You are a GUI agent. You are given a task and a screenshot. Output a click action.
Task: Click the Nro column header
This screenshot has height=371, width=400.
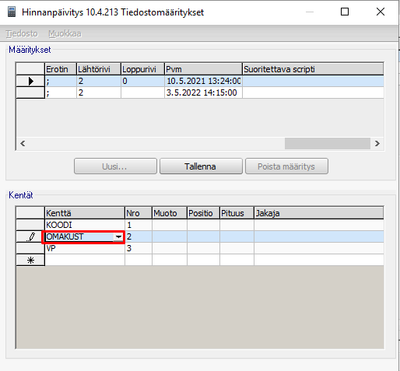(138, 213)
